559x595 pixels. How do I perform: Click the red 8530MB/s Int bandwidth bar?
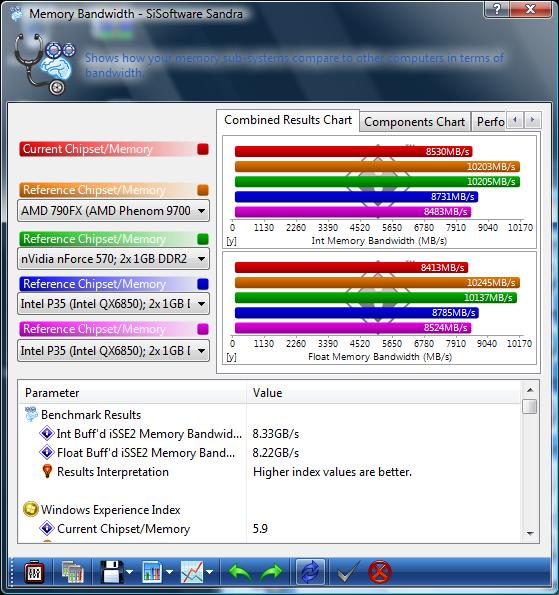point(354,152)
